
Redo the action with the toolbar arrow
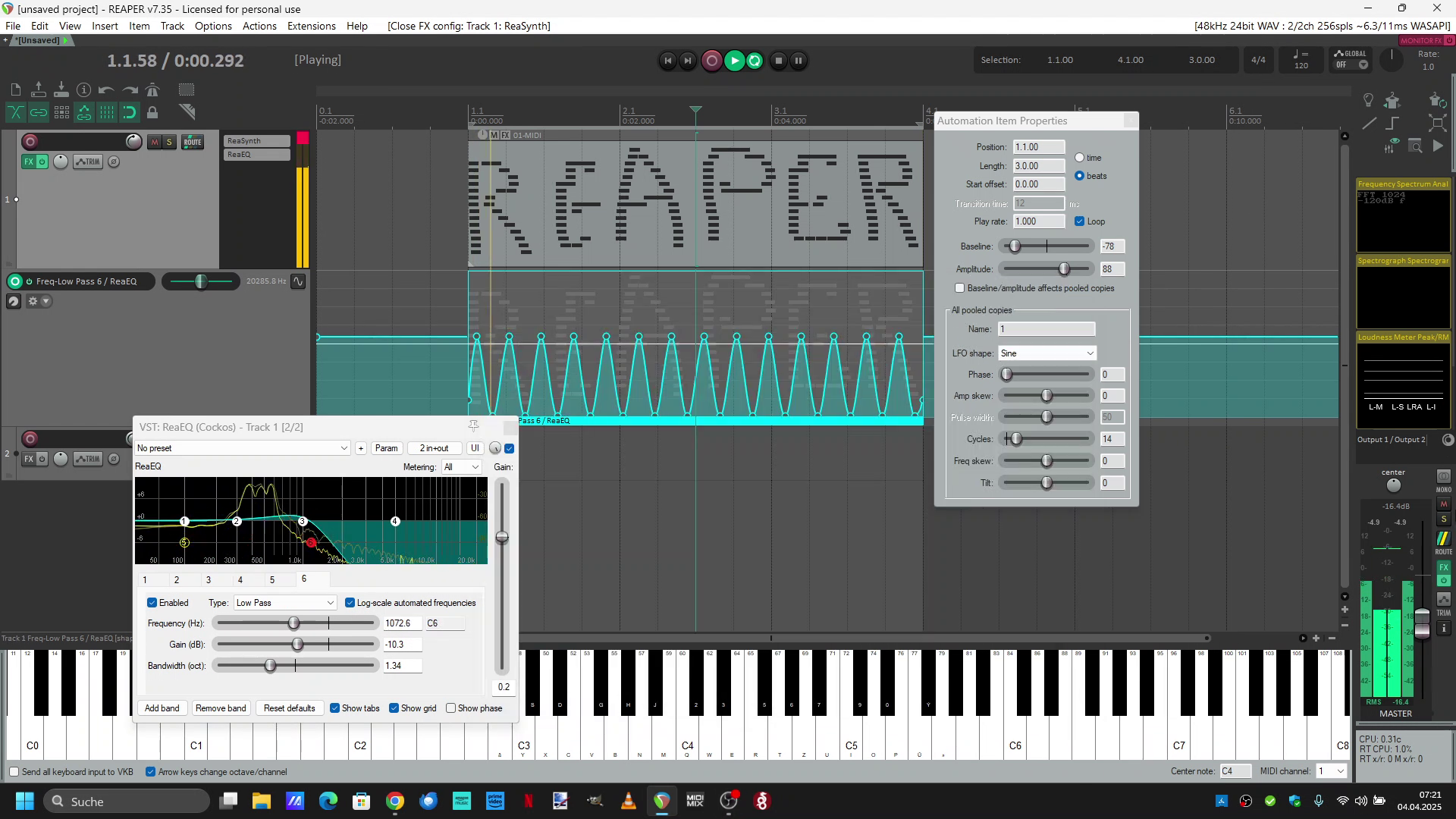[x=130, y=89]
